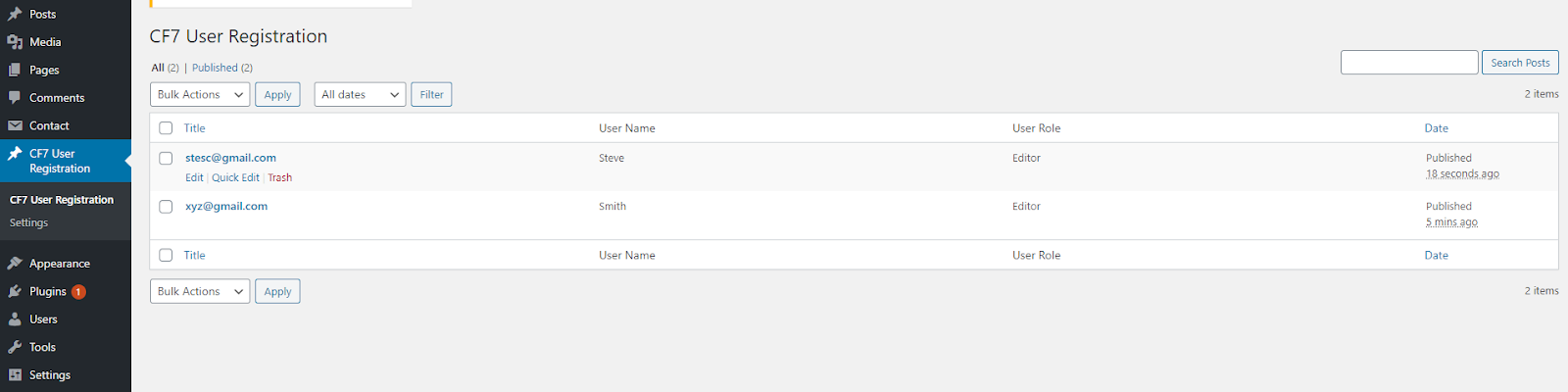Open Settings submenu under CF7 User Registration
Screen dimensions: 1568x392
(28, 222)
